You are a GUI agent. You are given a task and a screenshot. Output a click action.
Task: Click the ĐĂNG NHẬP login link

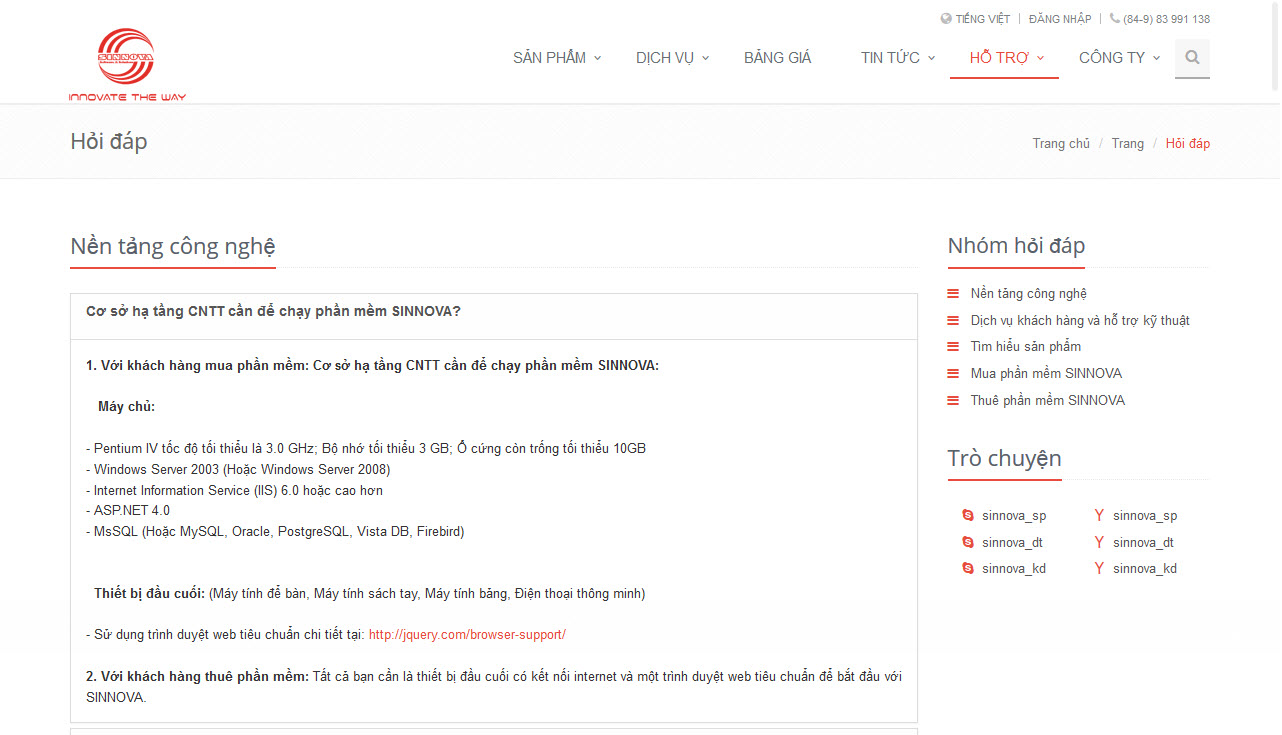pyautogui.click(x=1060, y=19)
